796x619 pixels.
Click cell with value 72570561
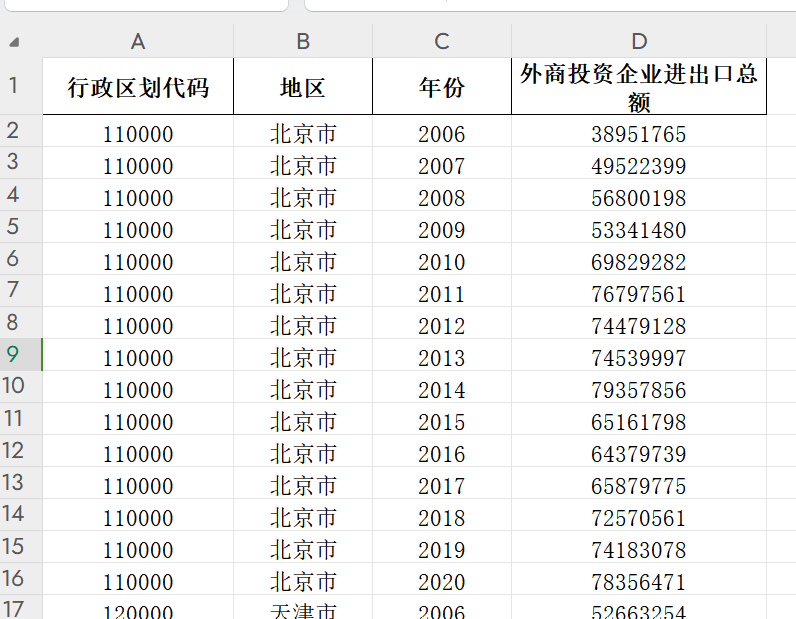[639, 515]
